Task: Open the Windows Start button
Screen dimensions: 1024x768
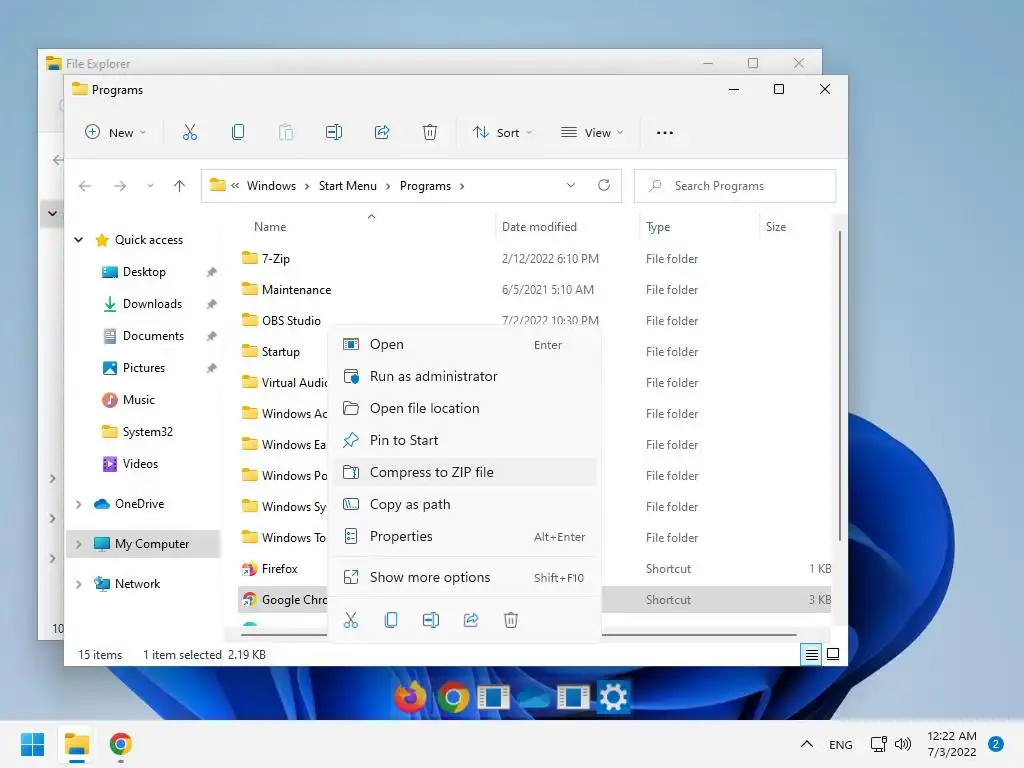Action: pyautogui.click(x=32, y=744)
